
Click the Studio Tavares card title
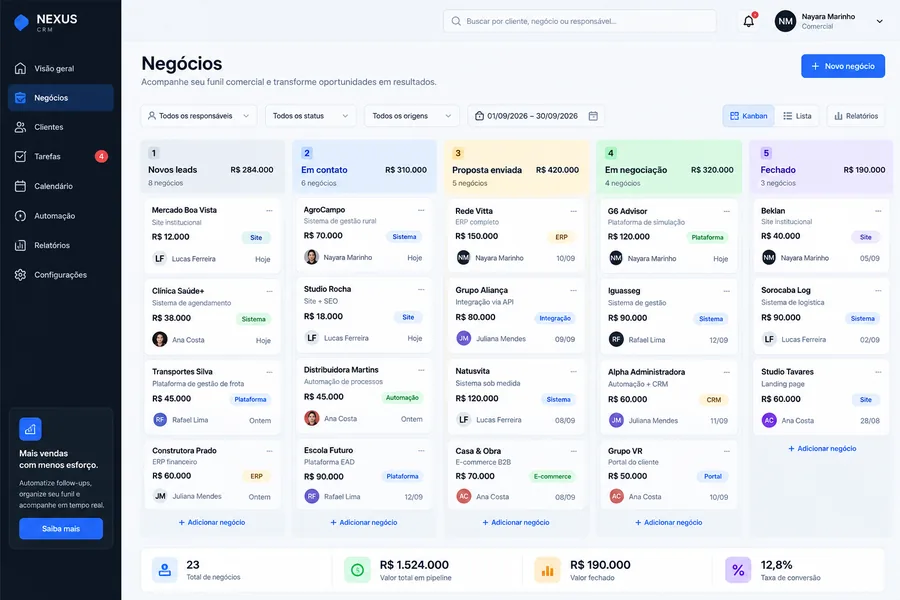click(x=787, y=371)
